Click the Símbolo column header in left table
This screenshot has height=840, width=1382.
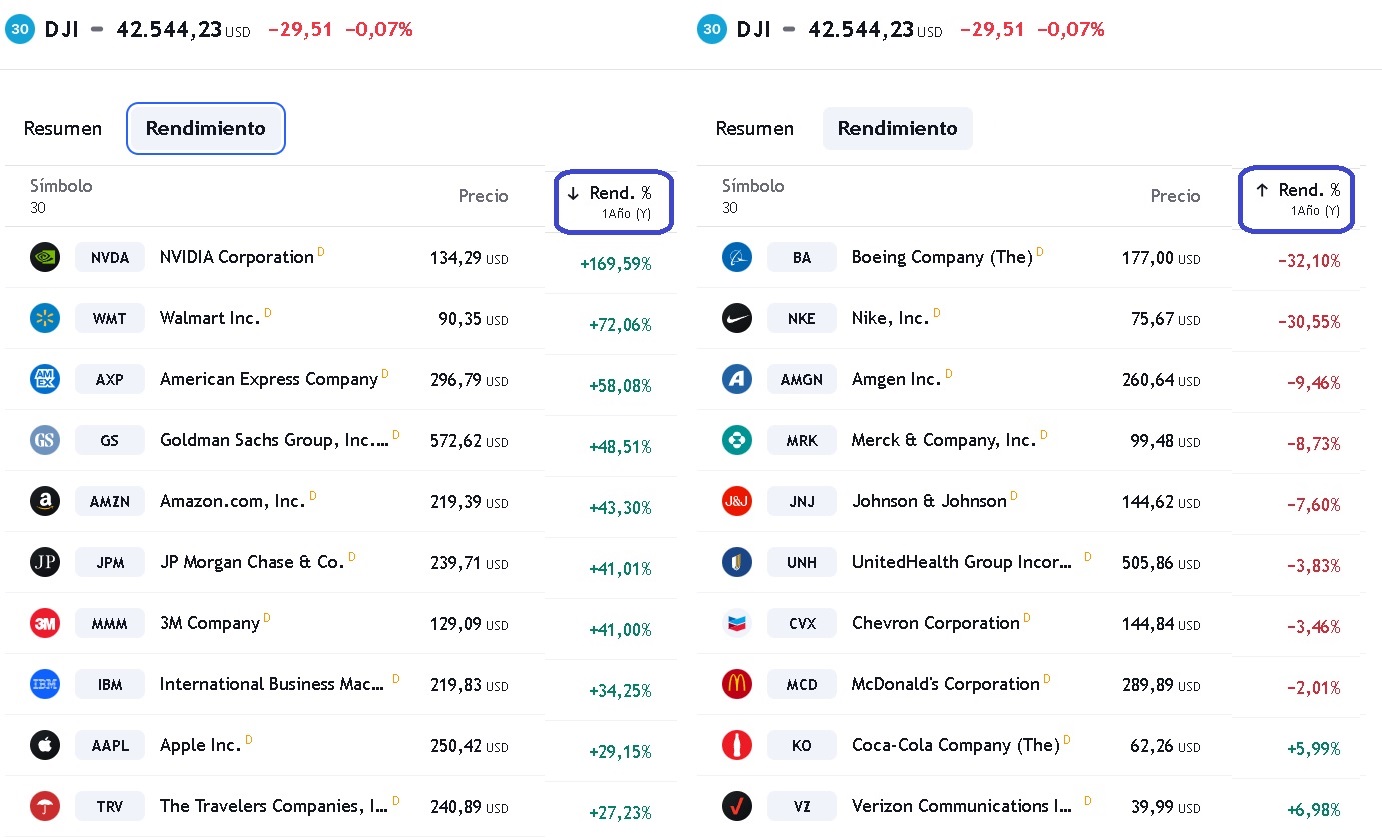61,186
